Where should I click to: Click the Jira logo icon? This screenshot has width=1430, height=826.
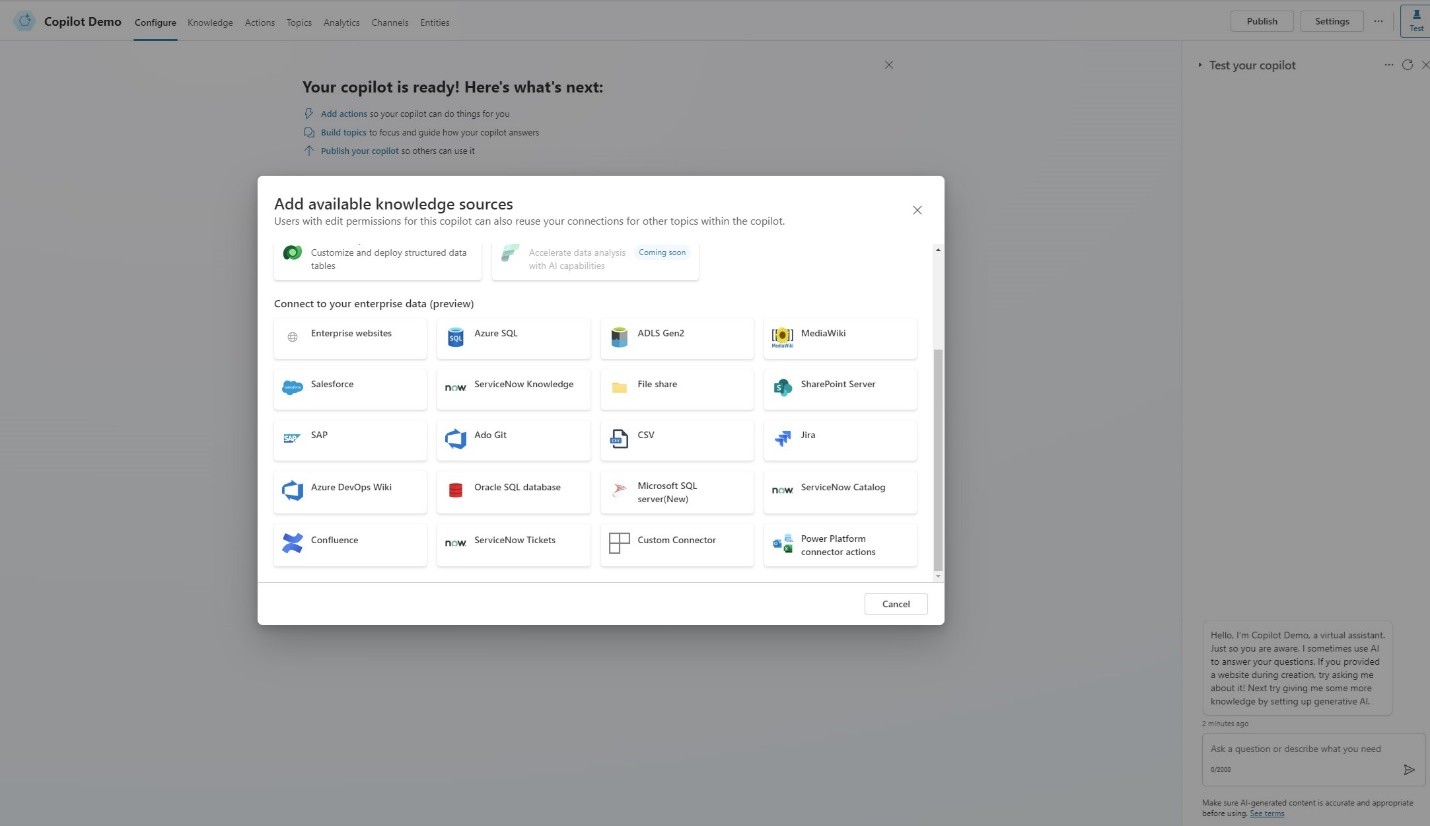(782, 439)
